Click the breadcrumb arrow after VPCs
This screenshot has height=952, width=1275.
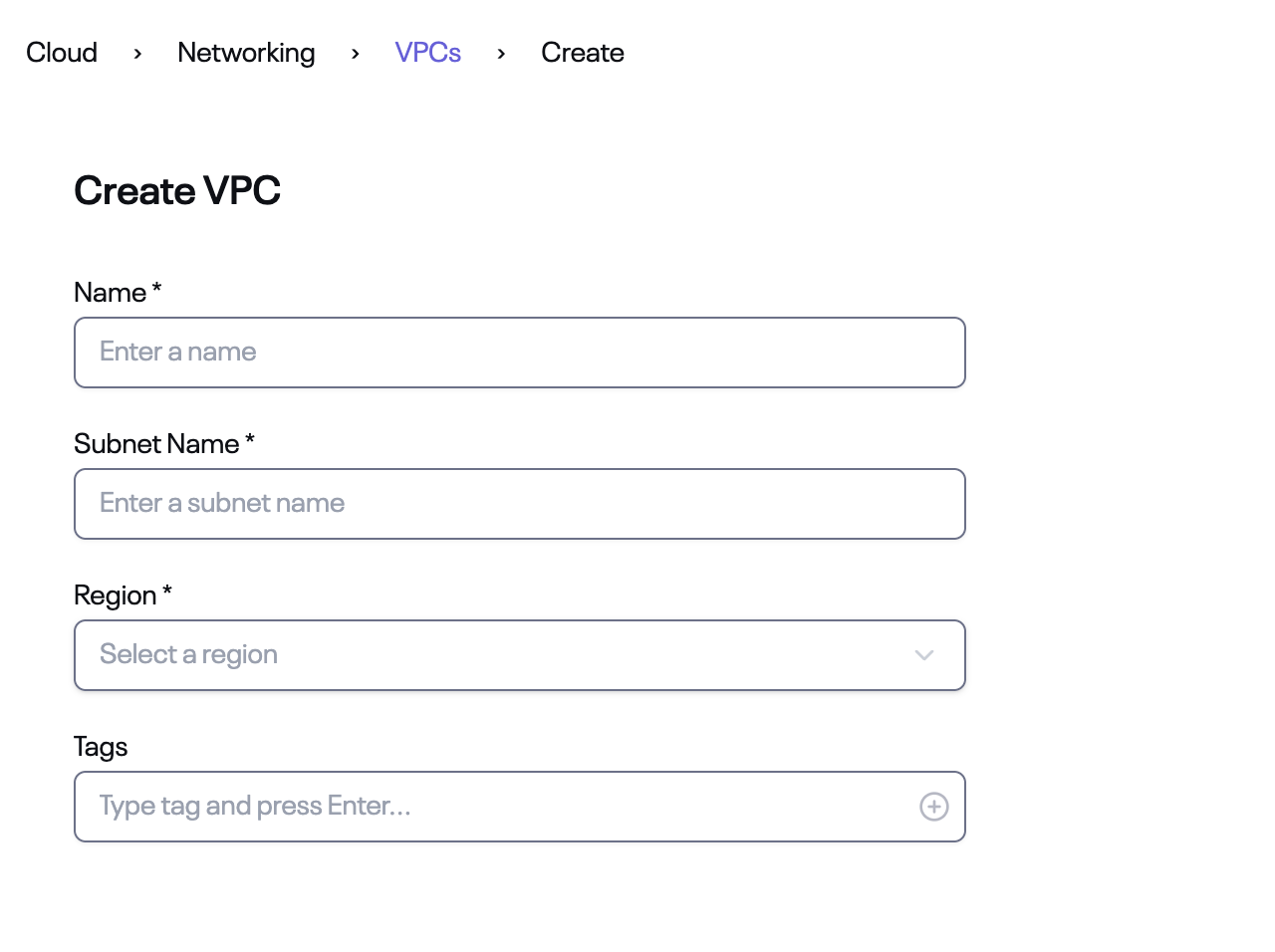pos(501,54)
